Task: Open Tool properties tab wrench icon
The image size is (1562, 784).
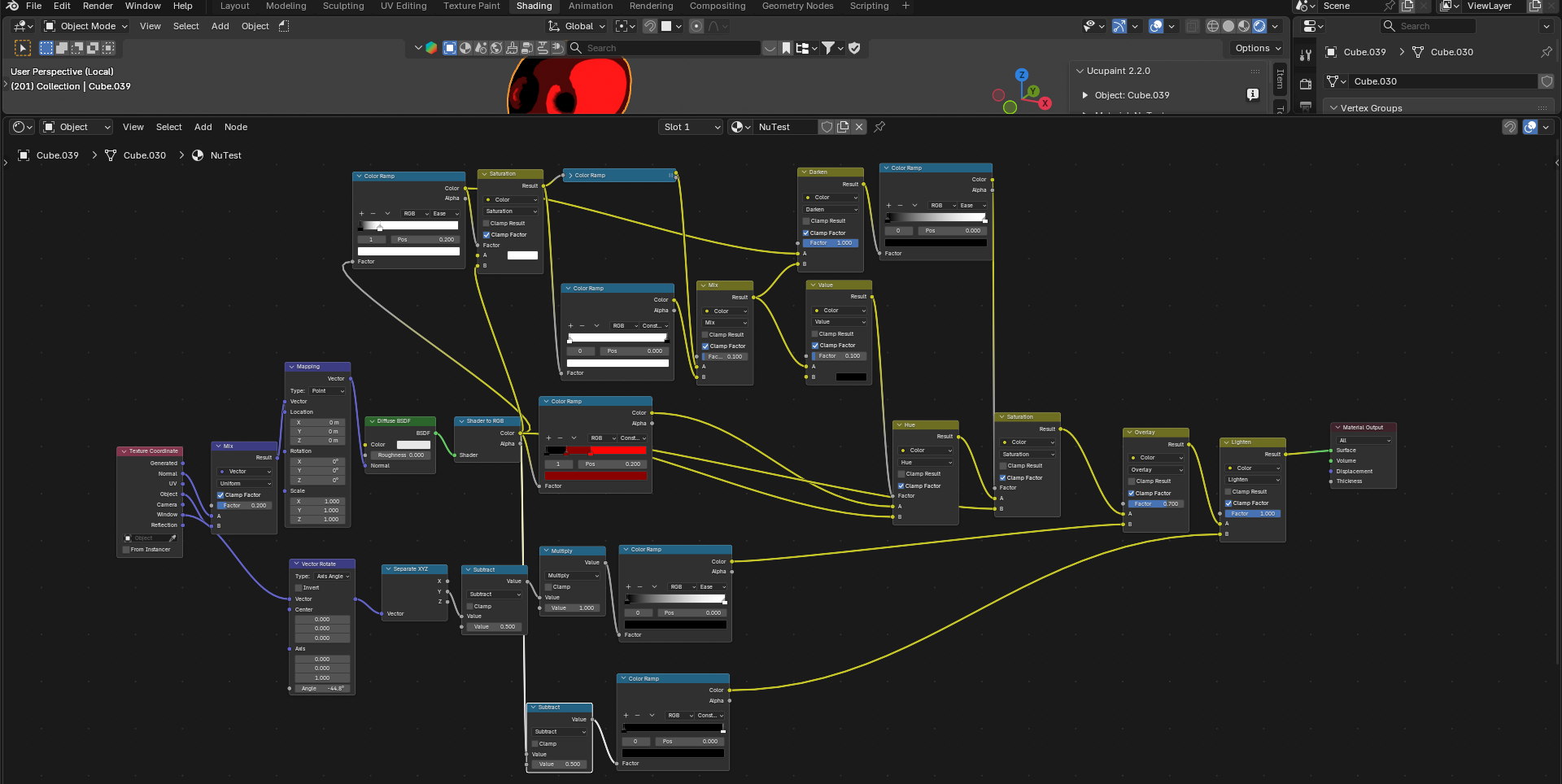Action: [x=1306, y=55]
